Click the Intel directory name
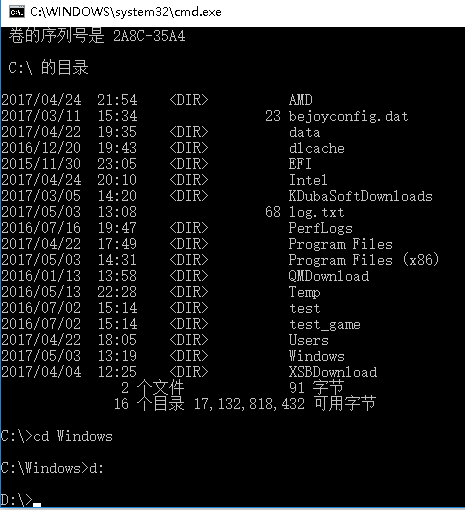 (308, 180)
